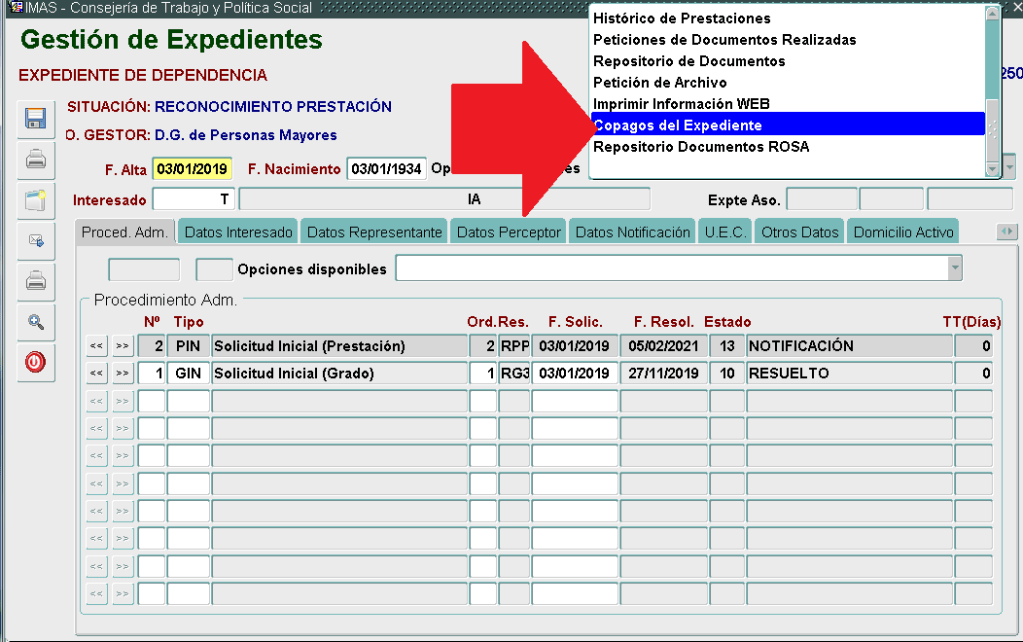
Task: Open the Domicilio Activo tab
Action: point(903,232)
